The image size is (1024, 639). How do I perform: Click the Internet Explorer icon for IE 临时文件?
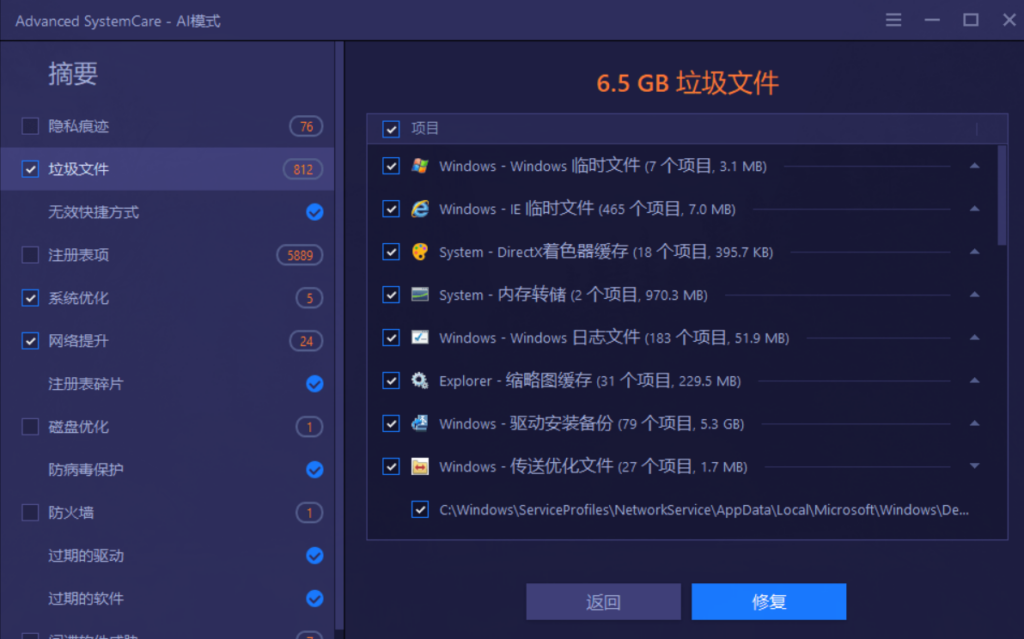(x=420, y=209)
